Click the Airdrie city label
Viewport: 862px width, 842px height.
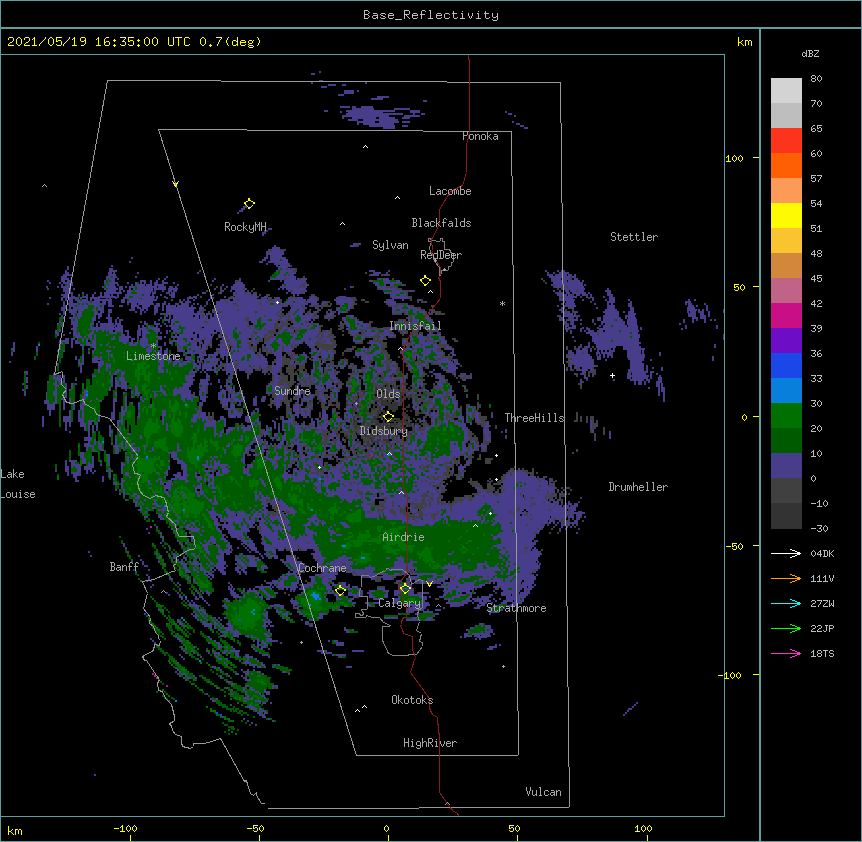pos(404,537)
